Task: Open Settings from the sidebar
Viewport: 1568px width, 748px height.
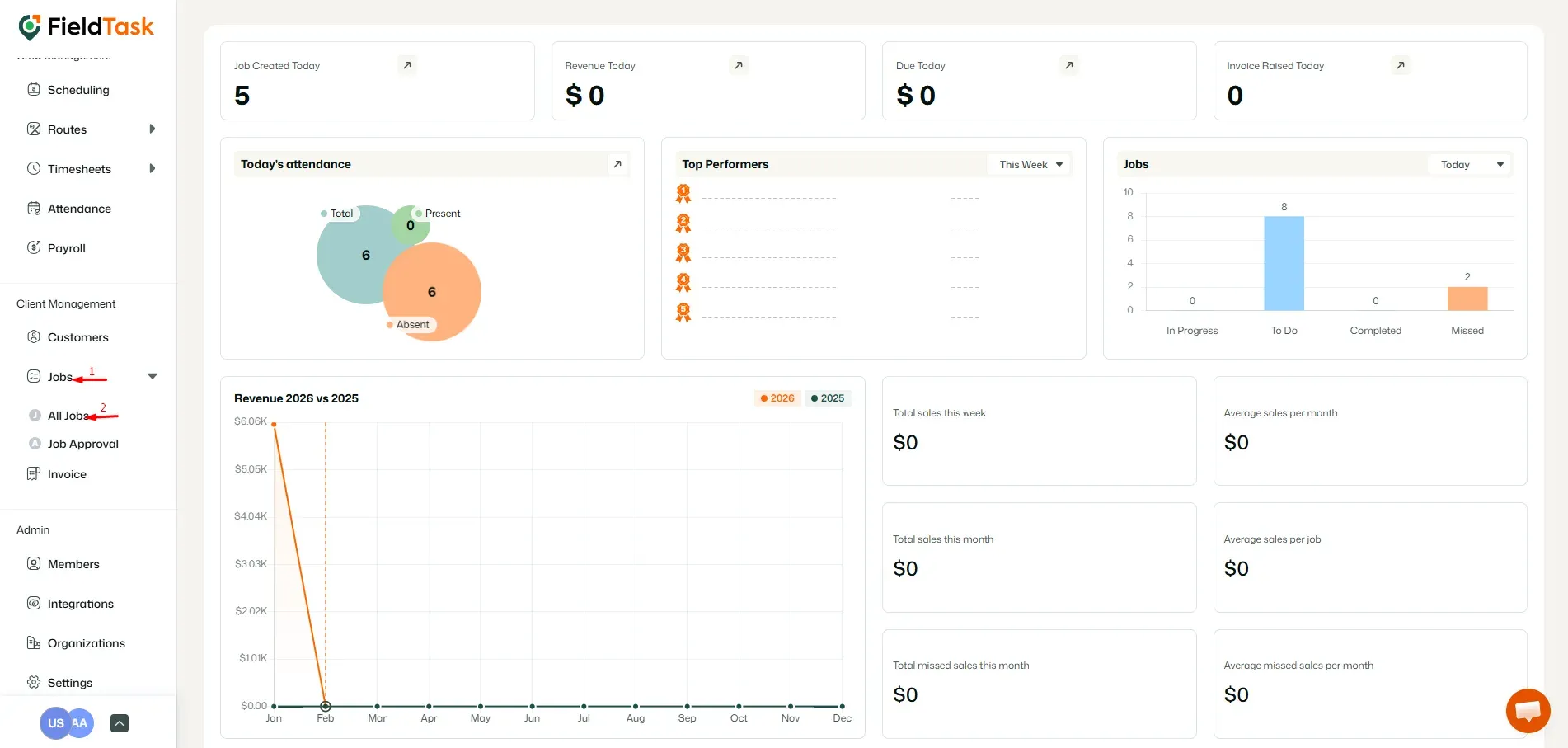Action: click(70, 682)
